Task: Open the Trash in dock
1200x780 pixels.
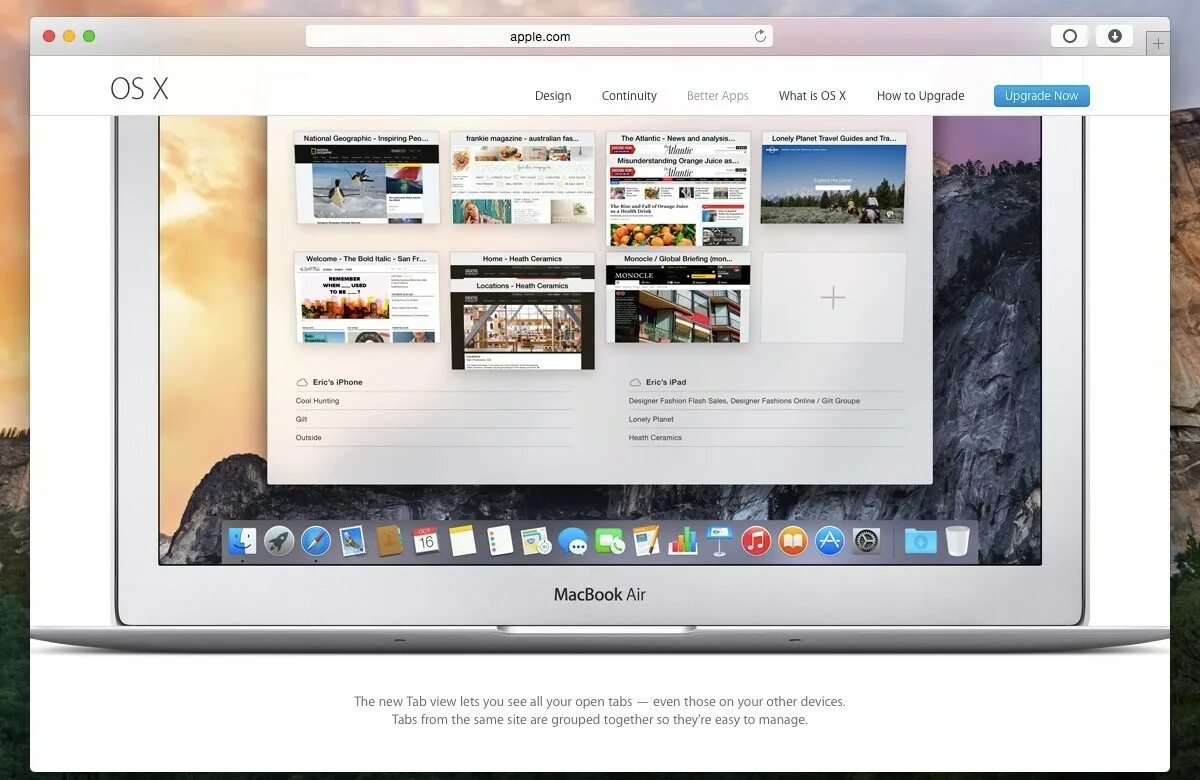Action: click(957, 541)
